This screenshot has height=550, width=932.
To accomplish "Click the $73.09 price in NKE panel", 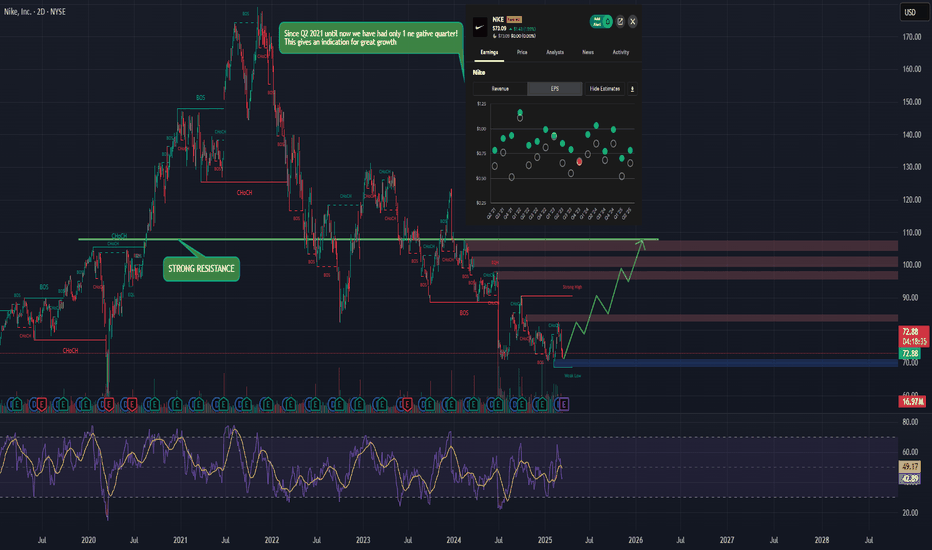I will tap(499, 28).
